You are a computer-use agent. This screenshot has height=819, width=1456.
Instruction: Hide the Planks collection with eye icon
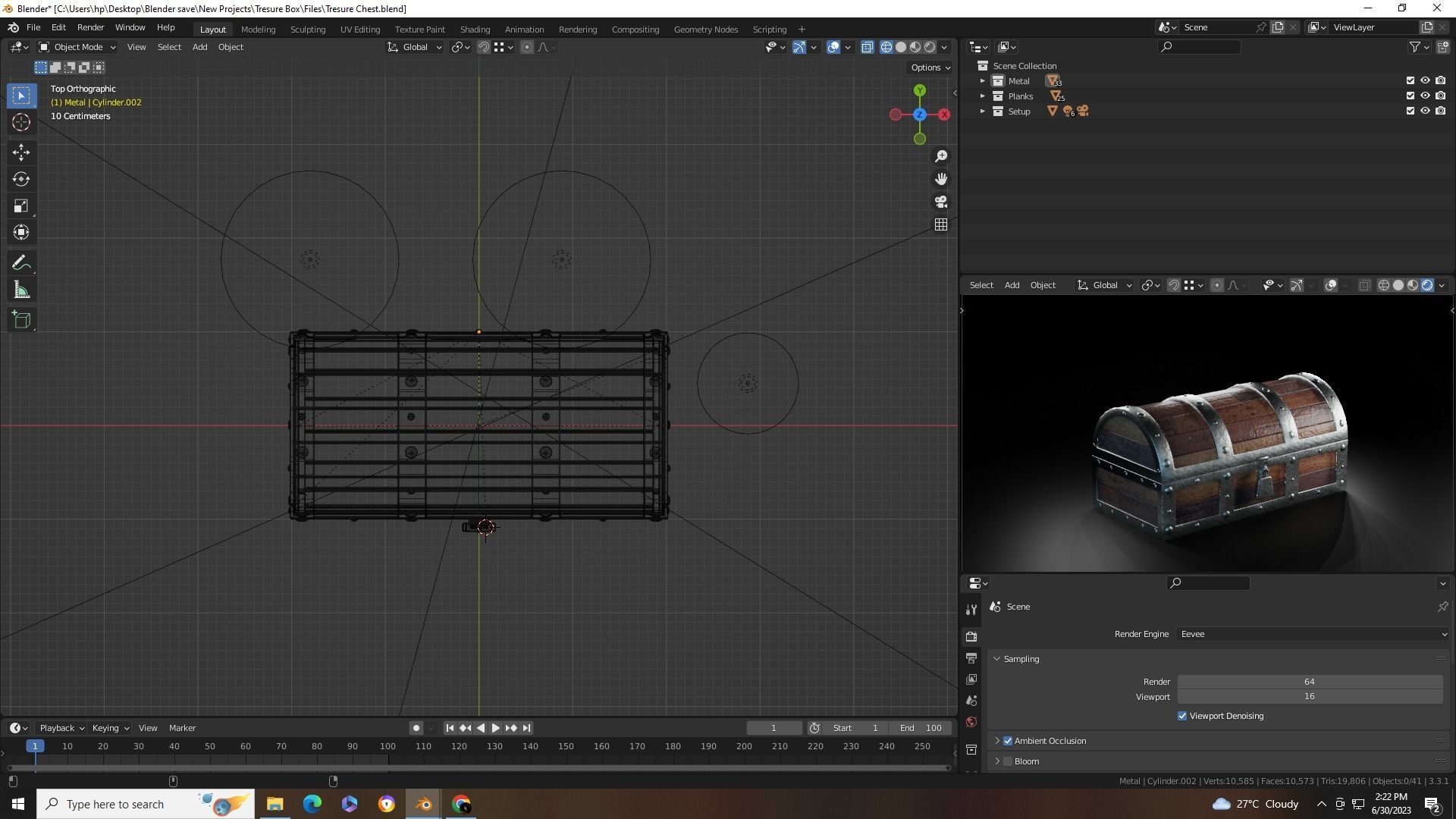(x=1425, y=96)
